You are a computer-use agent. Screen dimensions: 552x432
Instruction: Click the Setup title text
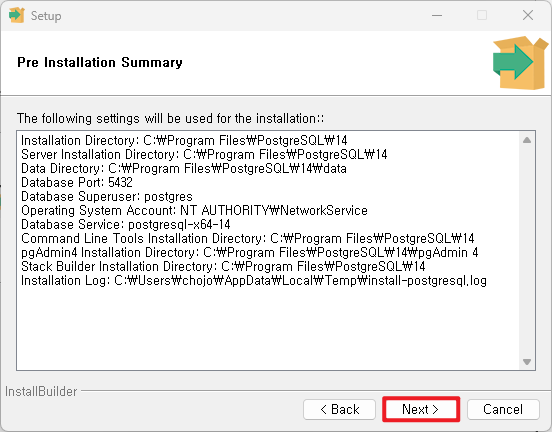coord(46,16)
